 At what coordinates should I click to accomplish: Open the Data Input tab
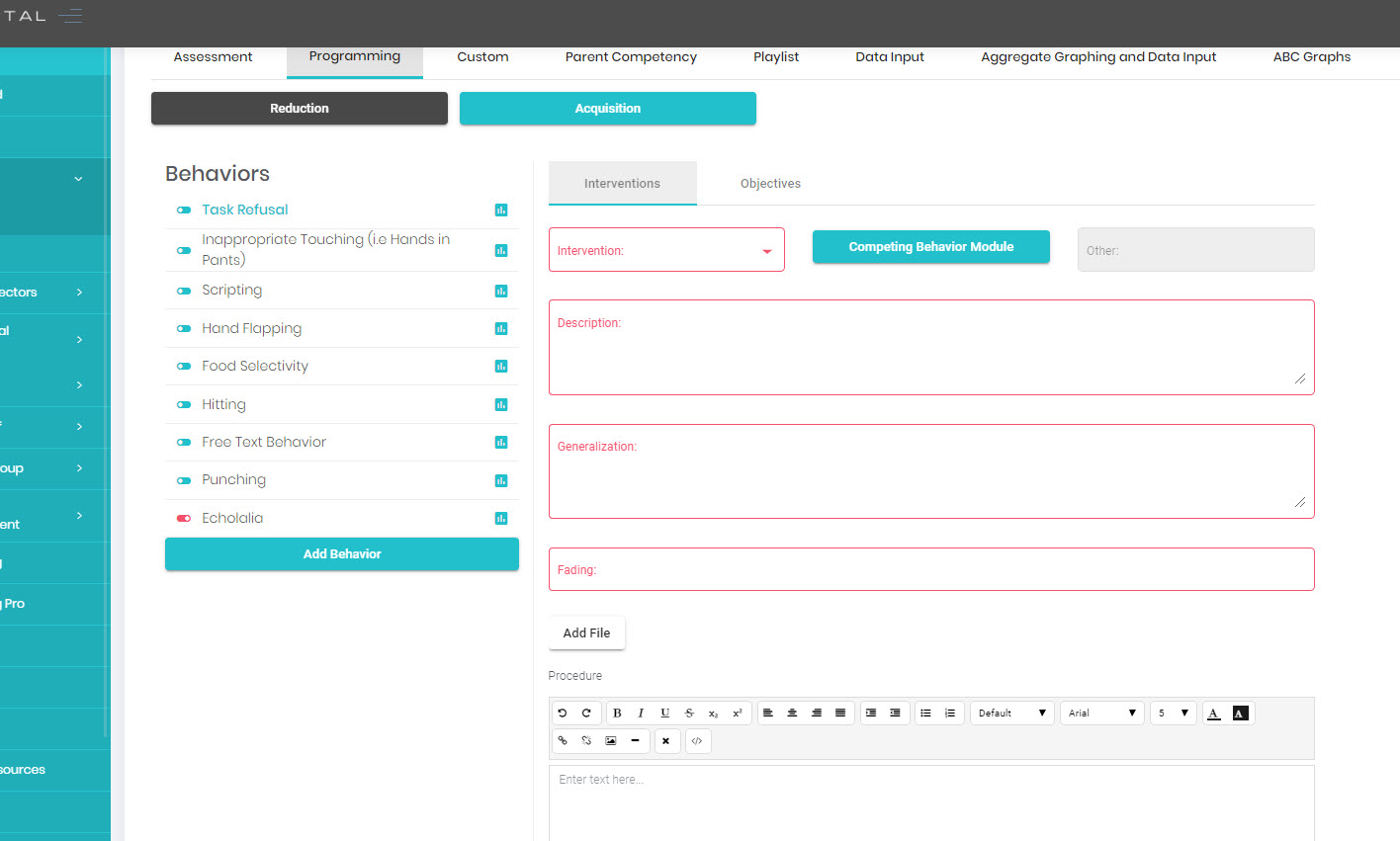coord(890,57)
